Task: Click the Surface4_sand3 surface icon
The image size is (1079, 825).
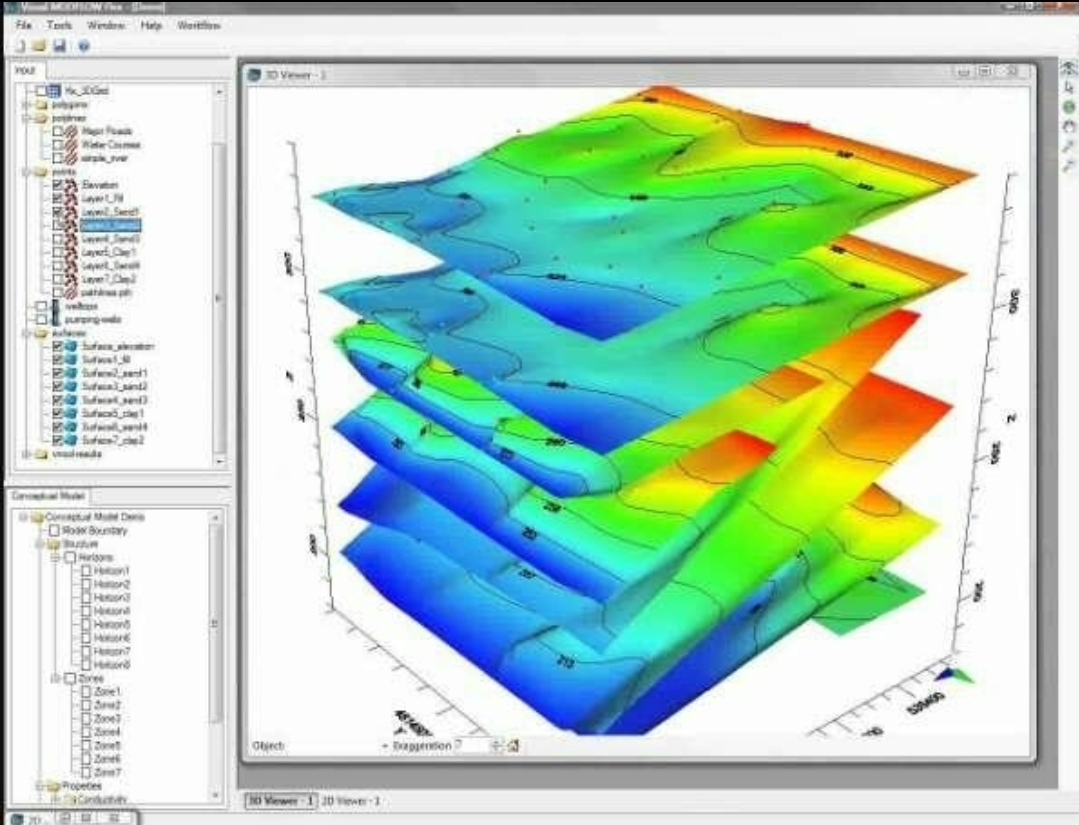Action: [x=71, y=400]
